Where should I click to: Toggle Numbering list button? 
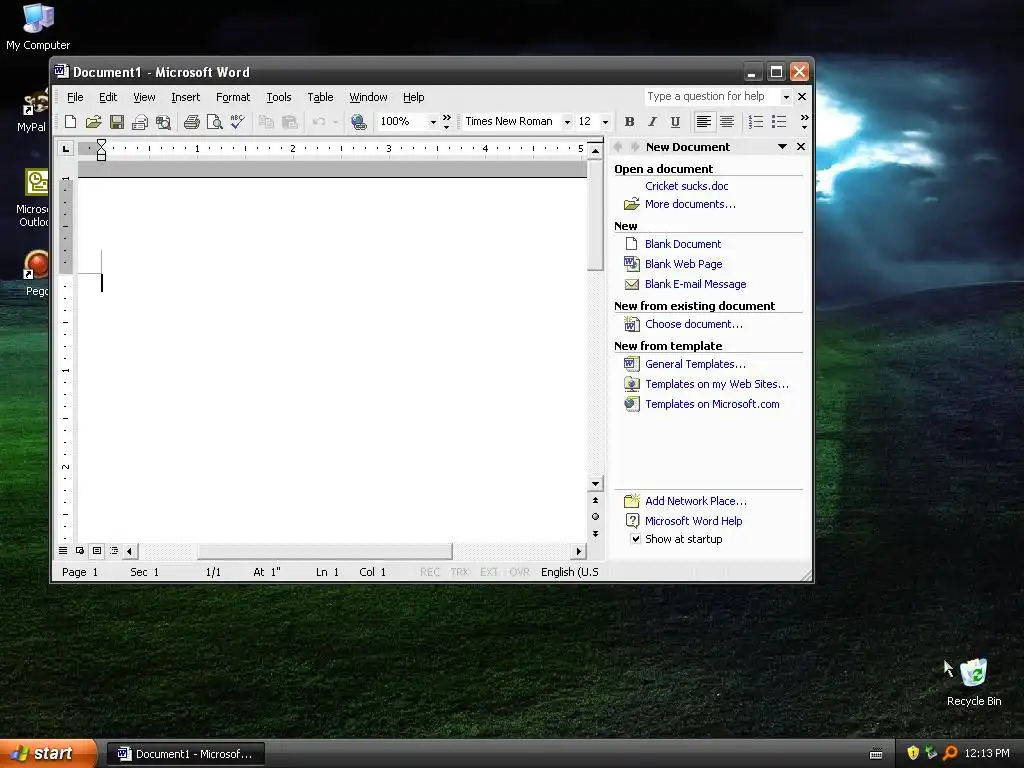(756, 121)
